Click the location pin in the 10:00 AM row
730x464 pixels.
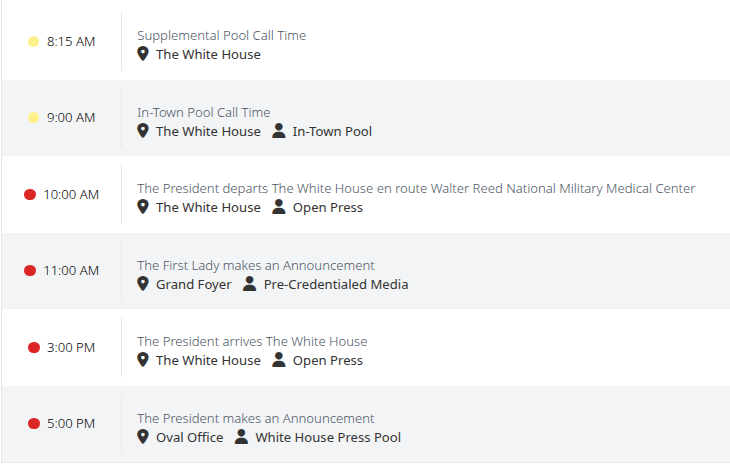click(143, 207)
